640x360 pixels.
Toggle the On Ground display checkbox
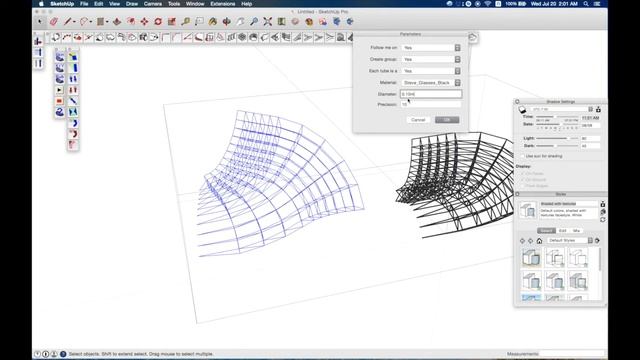[x=522, y=180]
